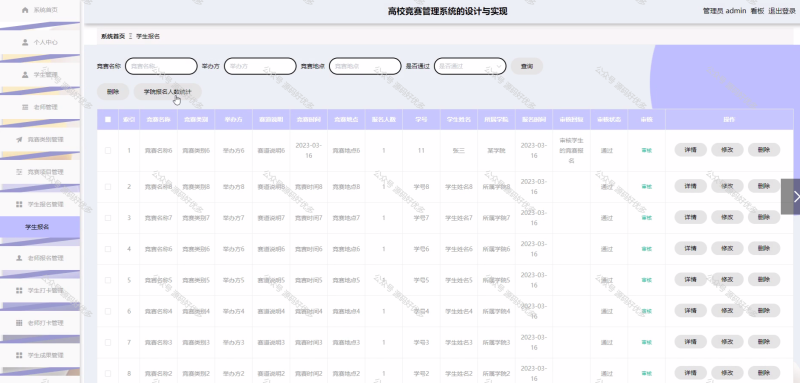Click the 举办方7 cell
The width and height of the screenshot is (800, 383).
234,218
